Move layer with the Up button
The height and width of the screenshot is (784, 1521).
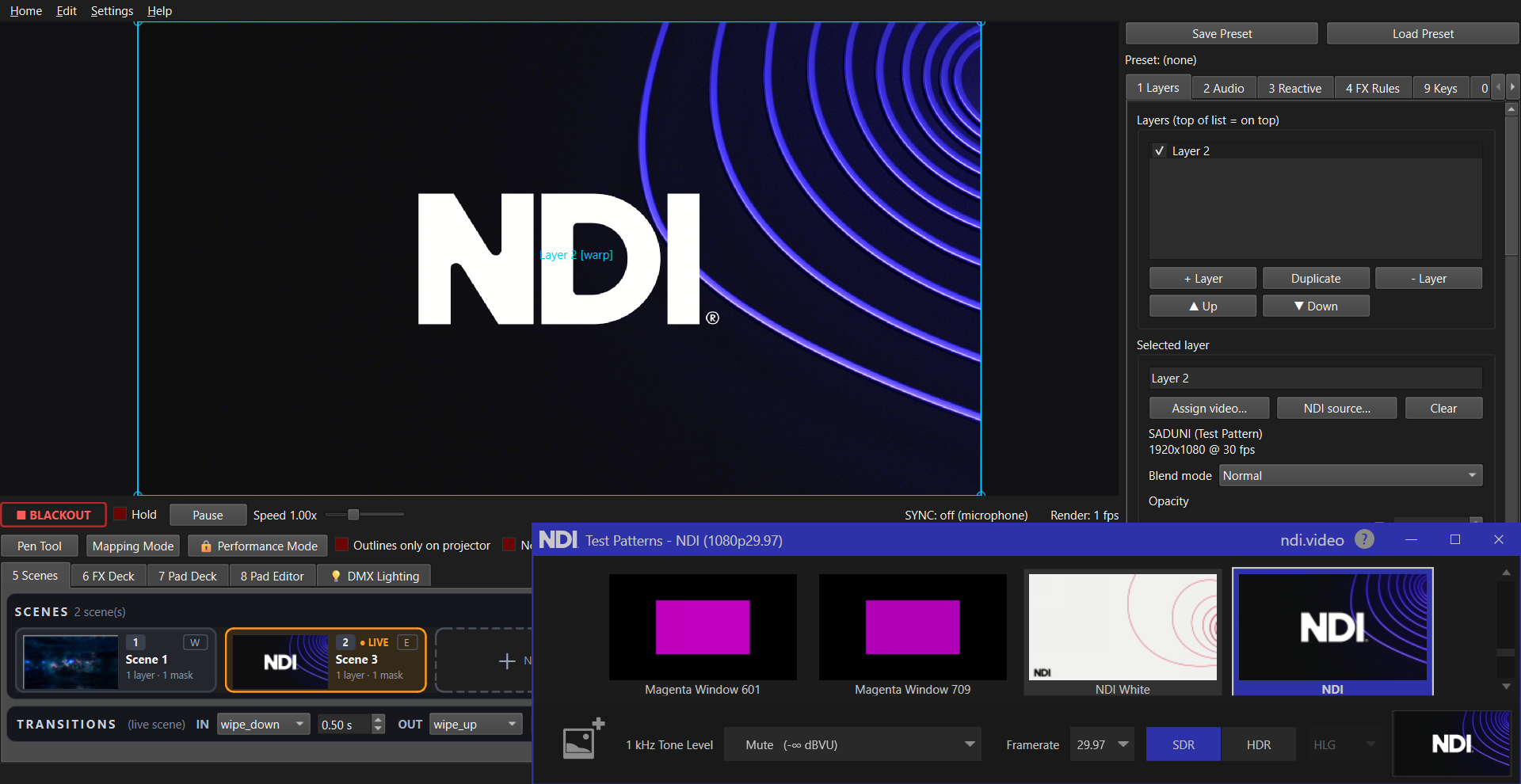[x=1203, y=306]
